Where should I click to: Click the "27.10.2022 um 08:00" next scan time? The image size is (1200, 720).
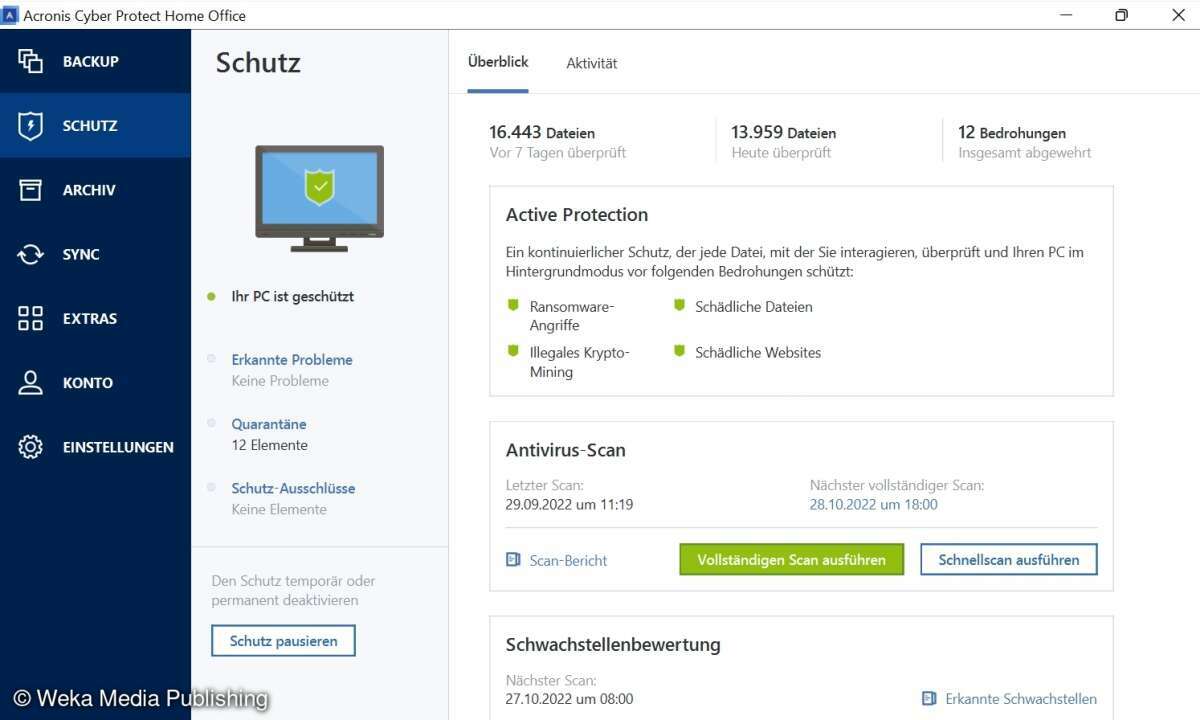(x=569, y=699)
